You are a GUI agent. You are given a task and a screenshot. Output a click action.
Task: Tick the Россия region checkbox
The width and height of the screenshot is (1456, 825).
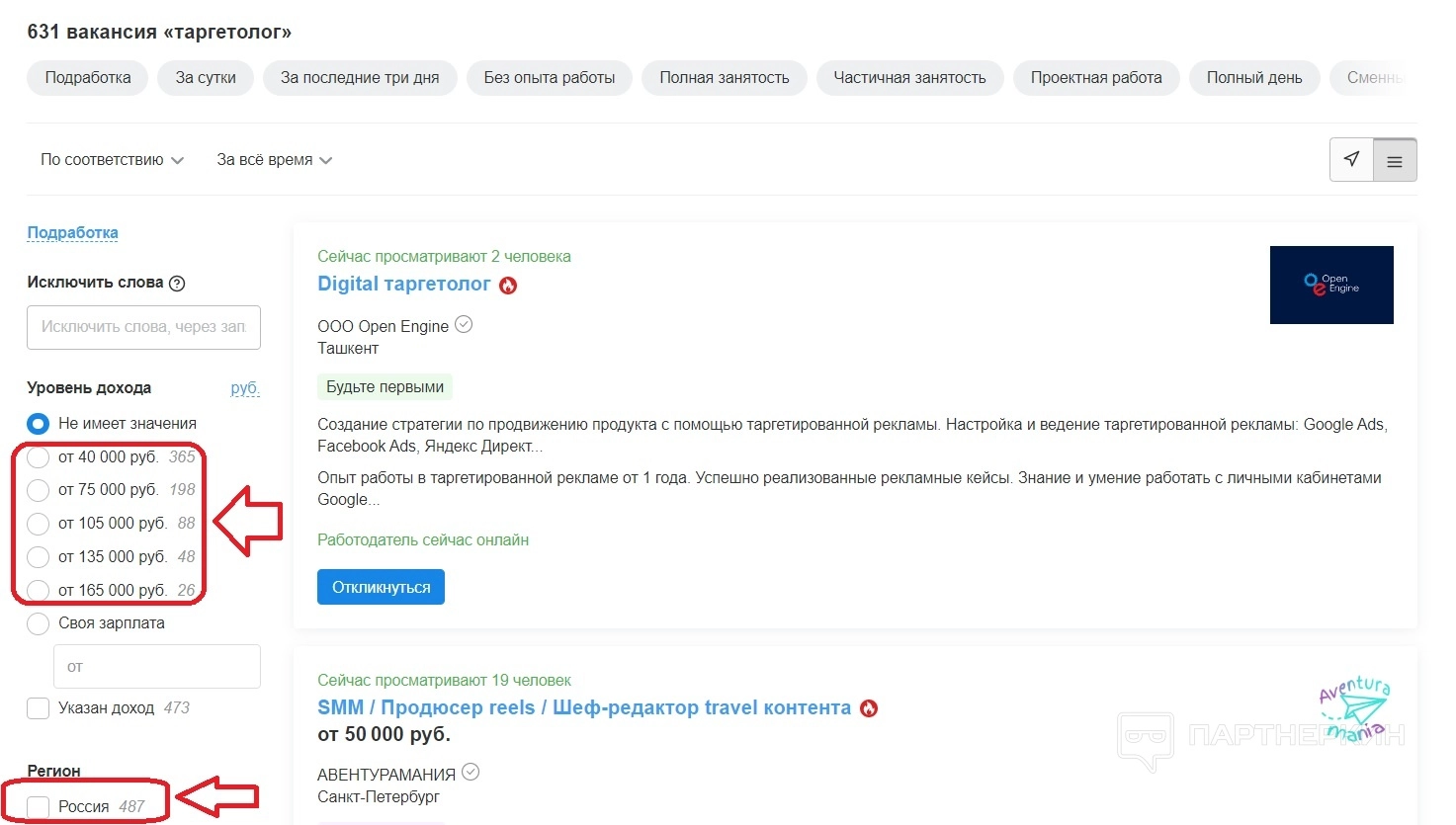coord(39,806)
